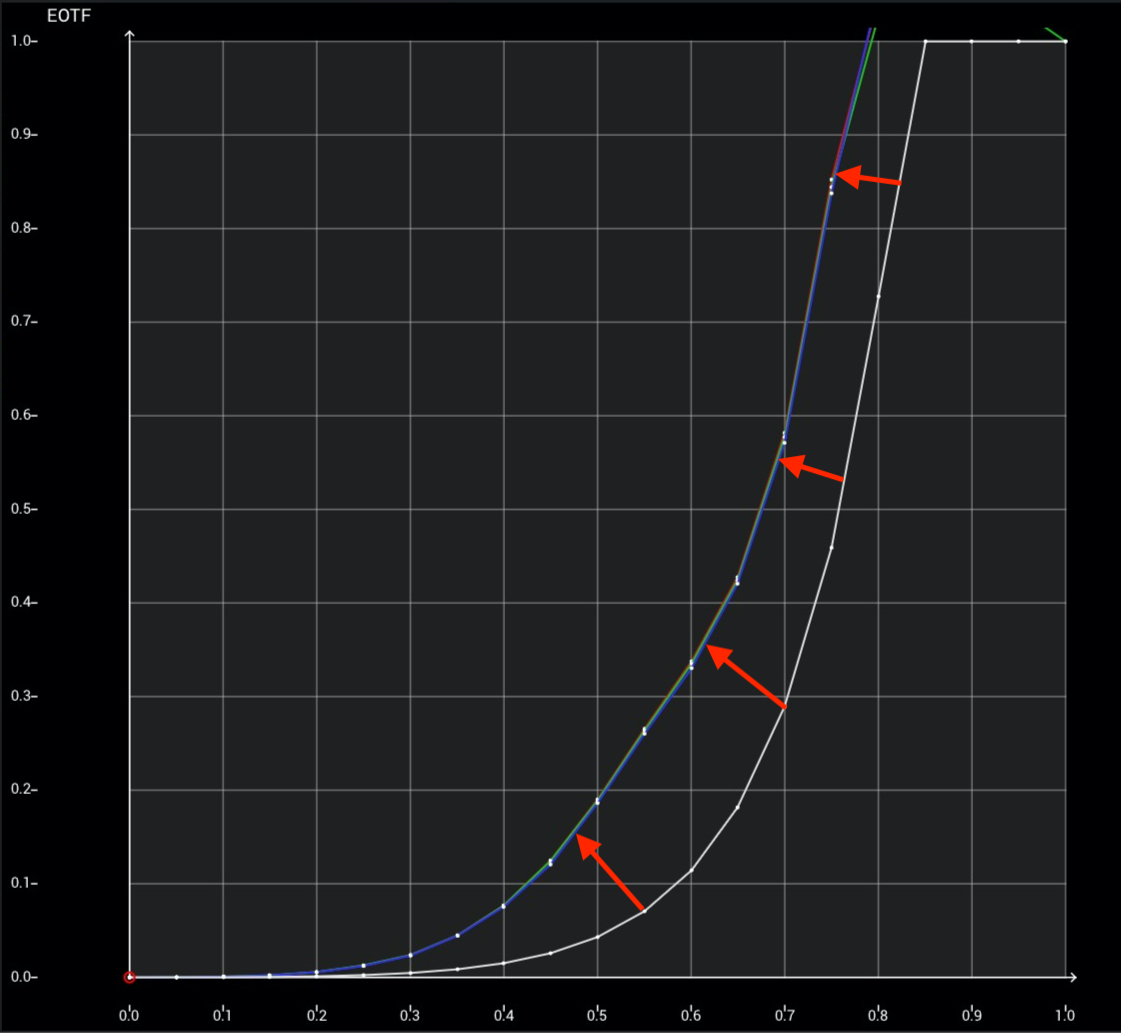The height and width of the screenshot is (1033, 1121).
Task: Select measured colored curve point at x 0.3
Action: pos(410,955)
